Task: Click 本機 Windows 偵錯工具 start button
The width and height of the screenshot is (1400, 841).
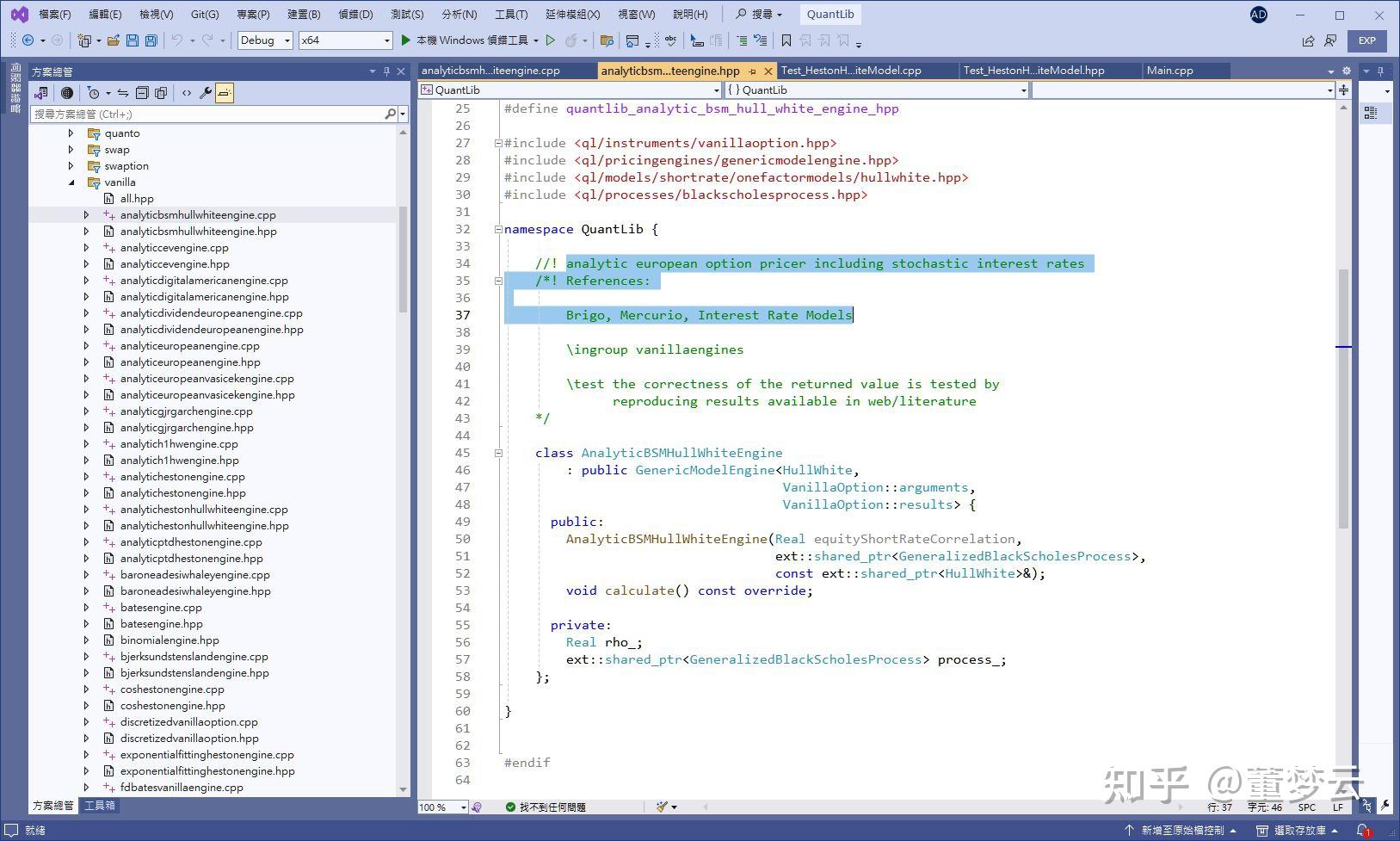Action: pyautogui.click(x=465, y=40)
